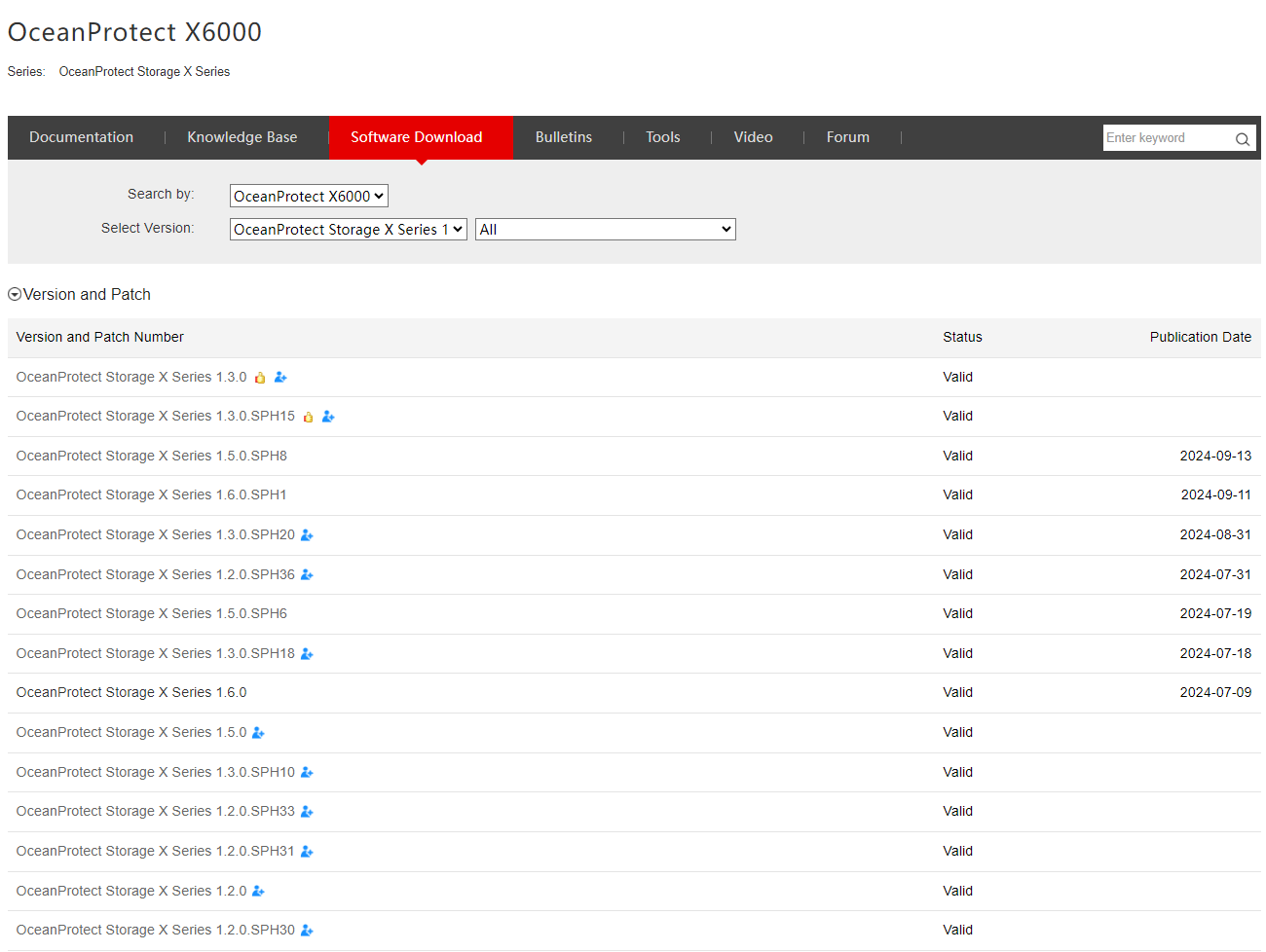
Task: Open the 1.2.0.SPH30 patch link
Action: 156,931
